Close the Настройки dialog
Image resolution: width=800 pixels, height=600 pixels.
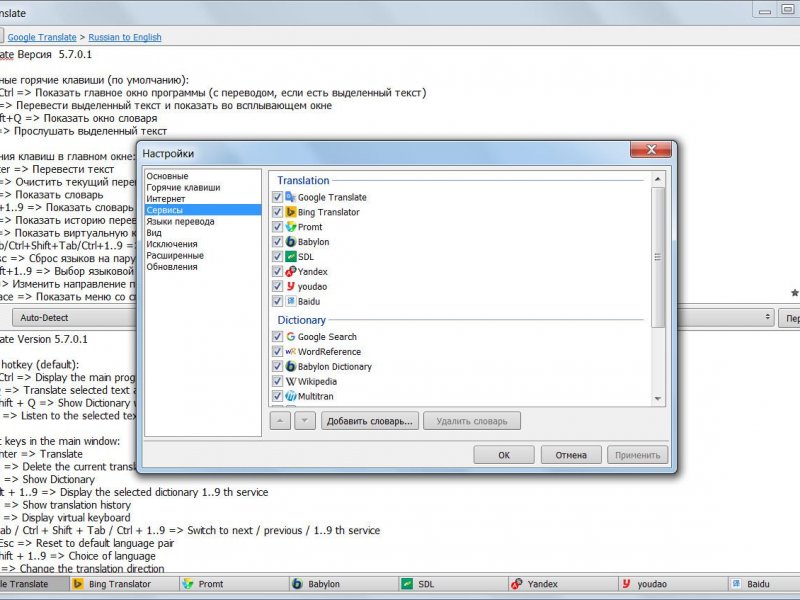pos(651,149)
